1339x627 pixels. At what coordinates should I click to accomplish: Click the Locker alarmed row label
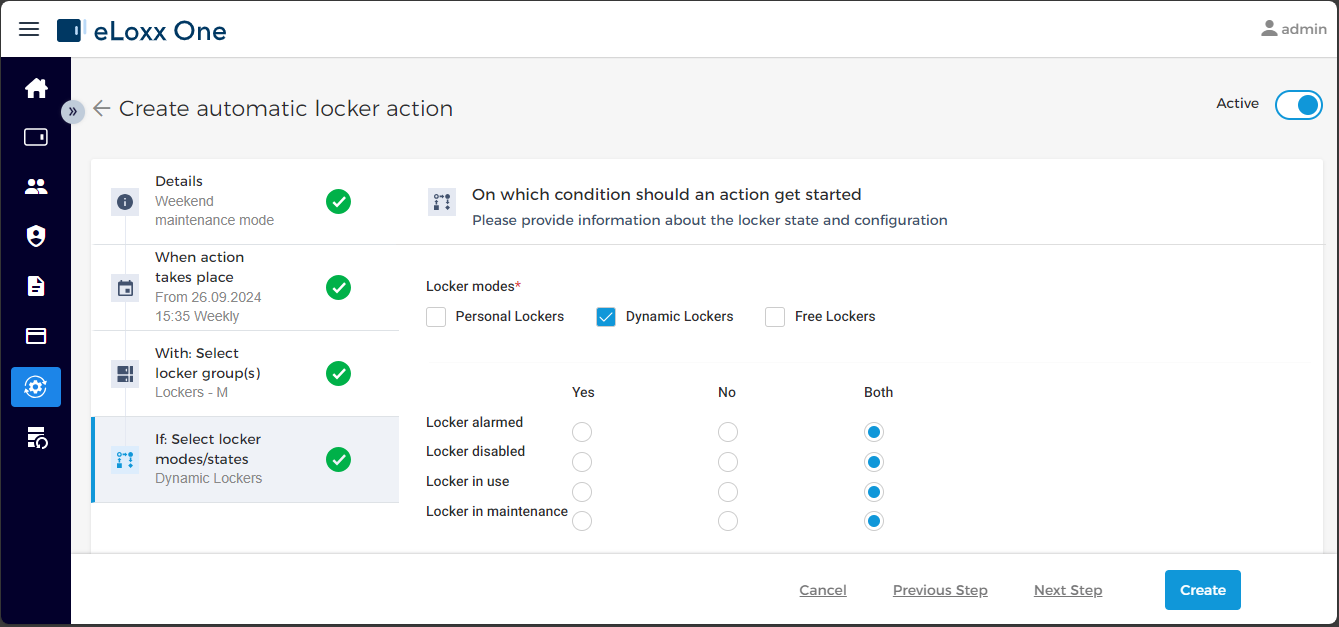click(x=475, y=423)
